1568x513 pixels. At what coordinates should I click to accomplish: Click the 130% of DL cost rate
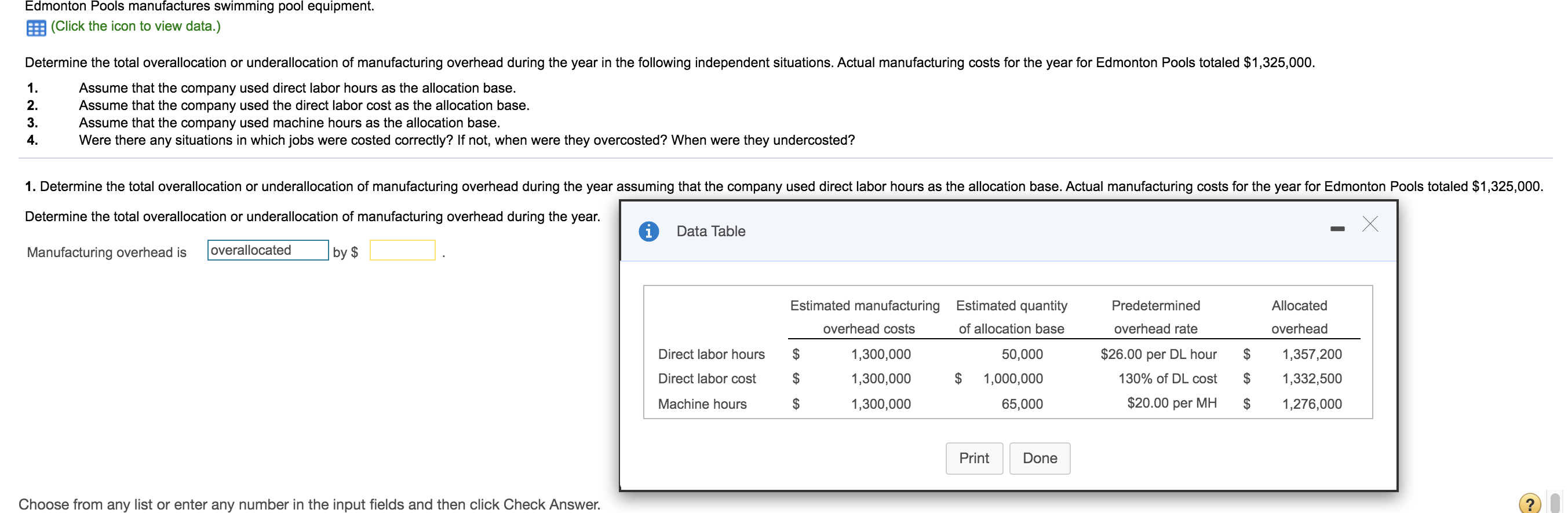click(1167, 379)
